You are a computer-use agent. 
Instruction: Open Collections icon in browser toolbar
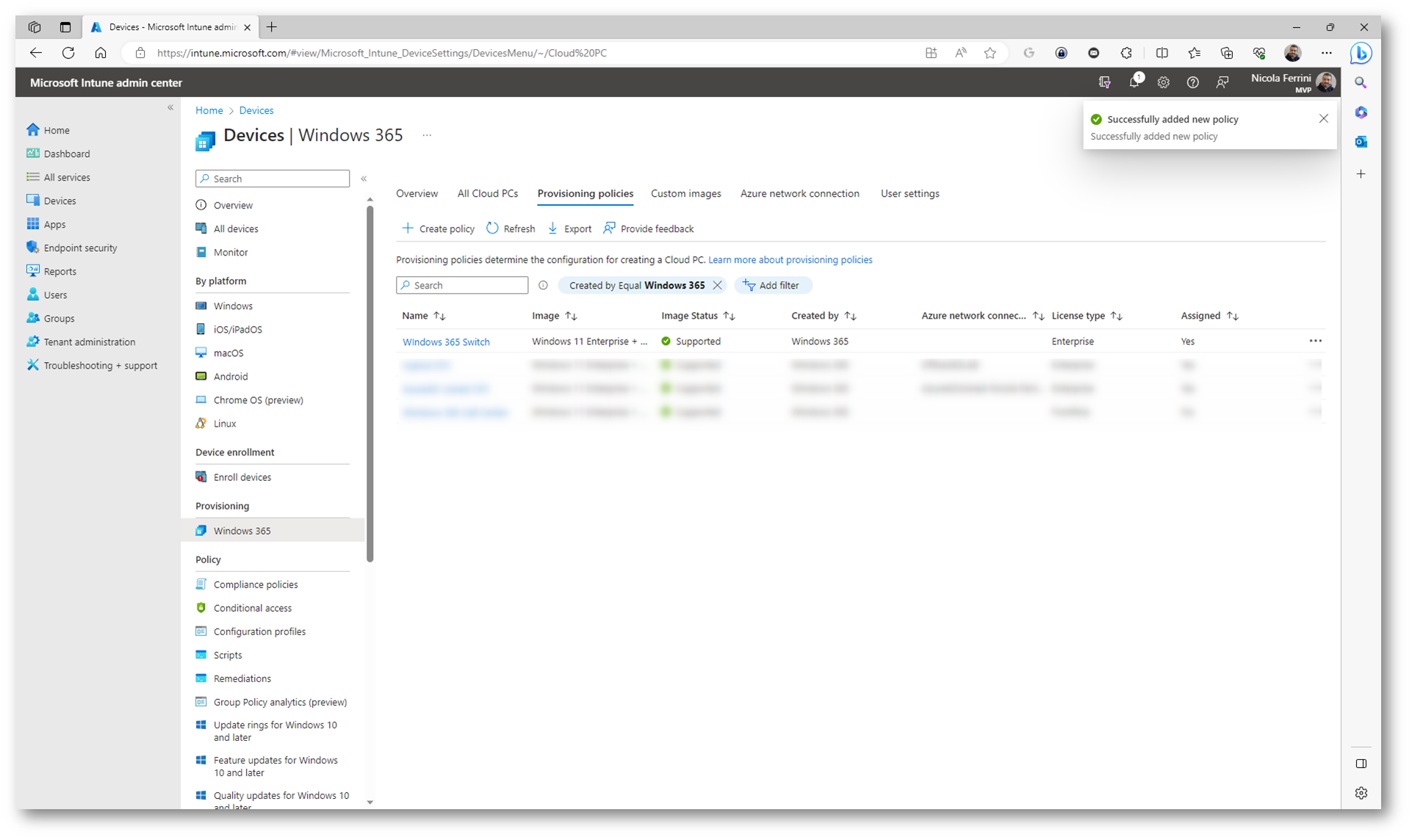1227,53
